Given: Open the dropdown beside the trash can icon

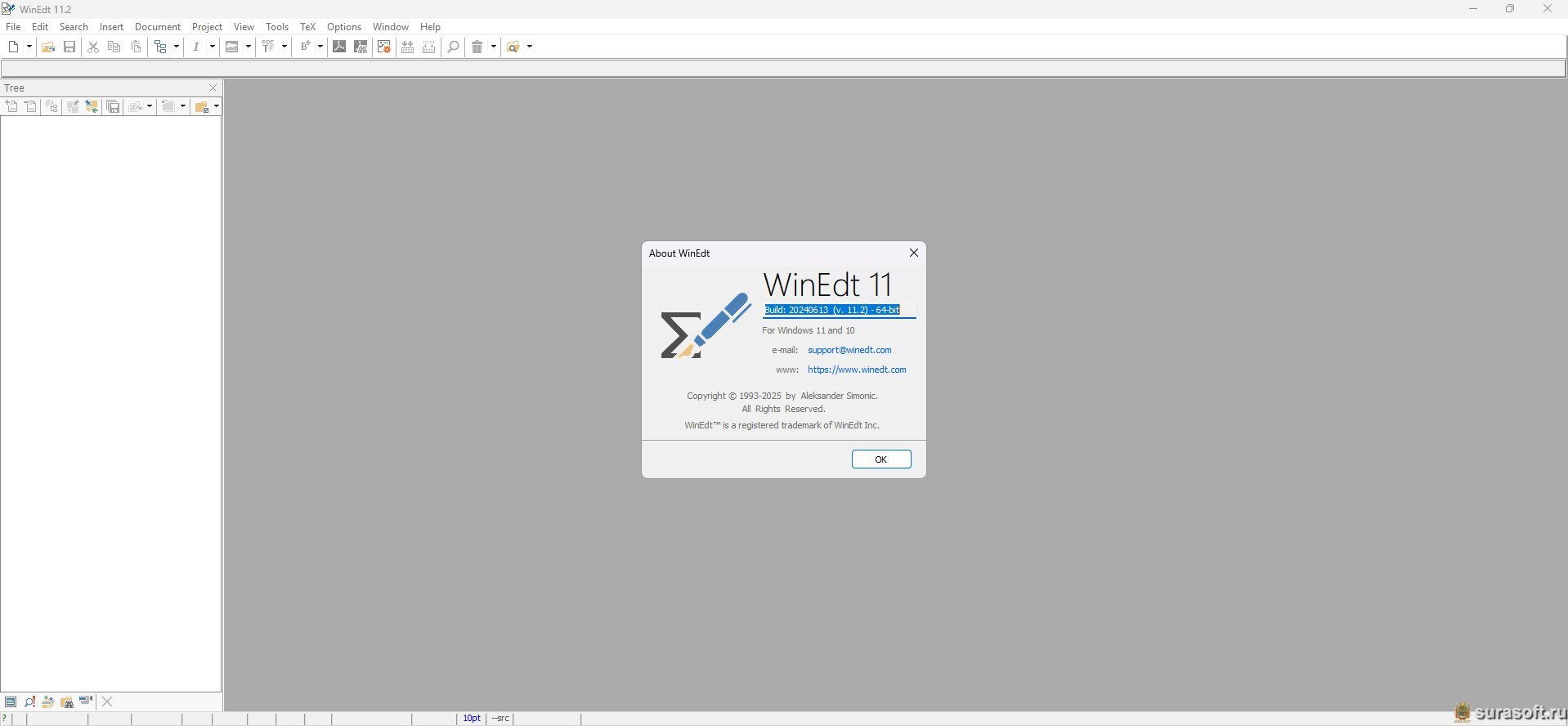Looking at the screenshot, I should click(494, 47).
